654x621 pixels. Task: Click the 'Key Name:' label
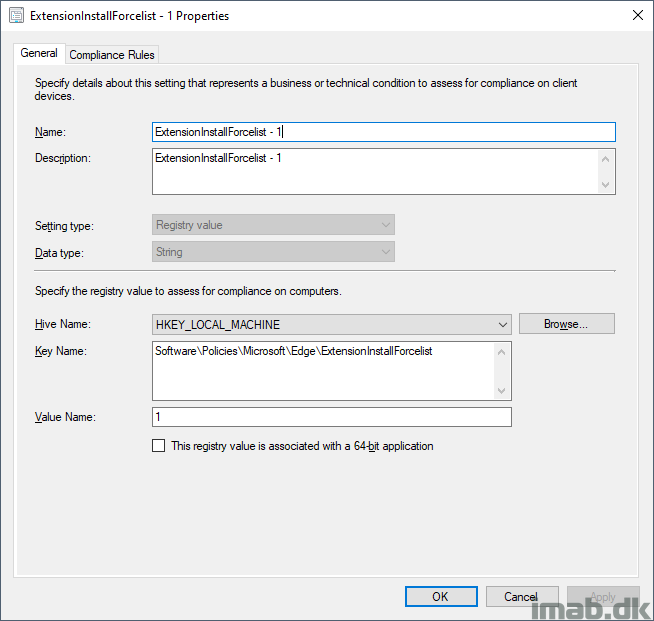(x=61, y=351)
